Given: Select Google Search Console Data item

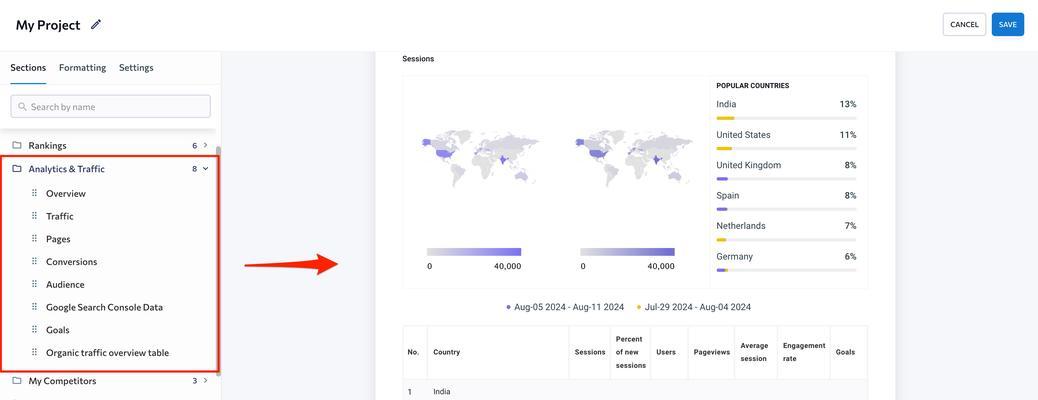Looking at the screenshot, I should [104, 307].
